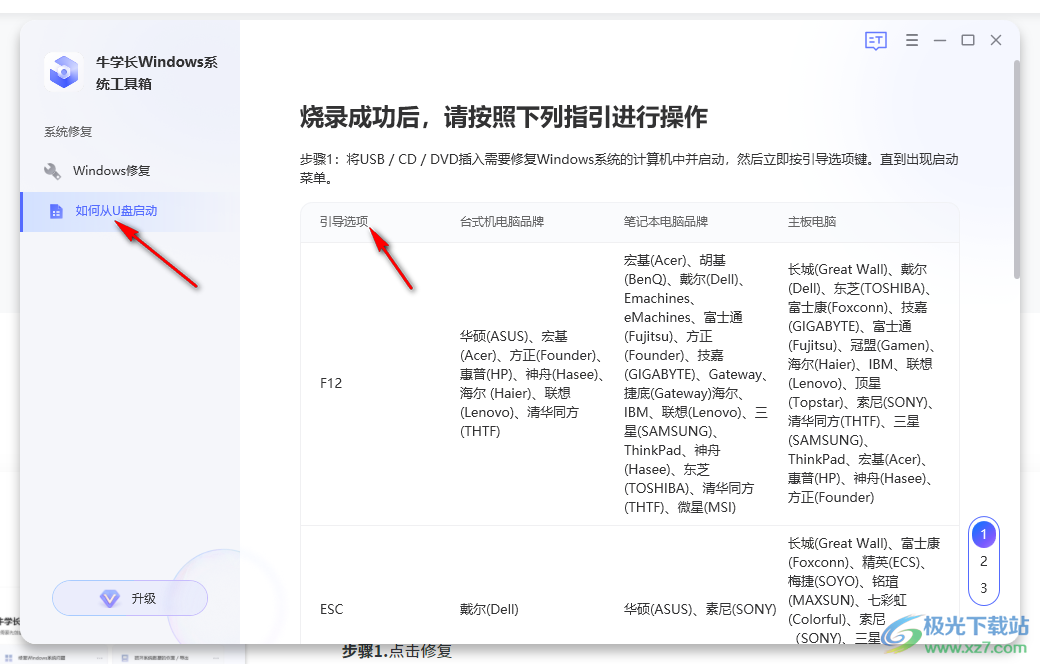
Task: Click the 牛学长Windows系统工具箱 title
Action: (157, 72)
